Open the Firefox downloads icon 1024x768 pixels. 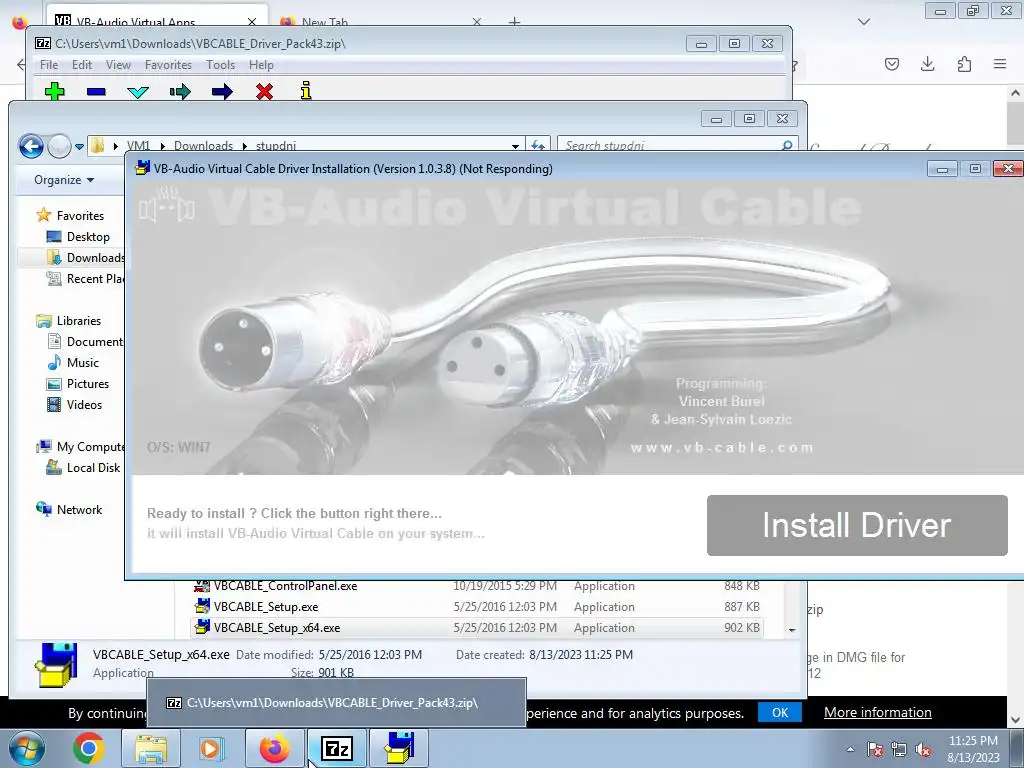[x=927, y=64]
